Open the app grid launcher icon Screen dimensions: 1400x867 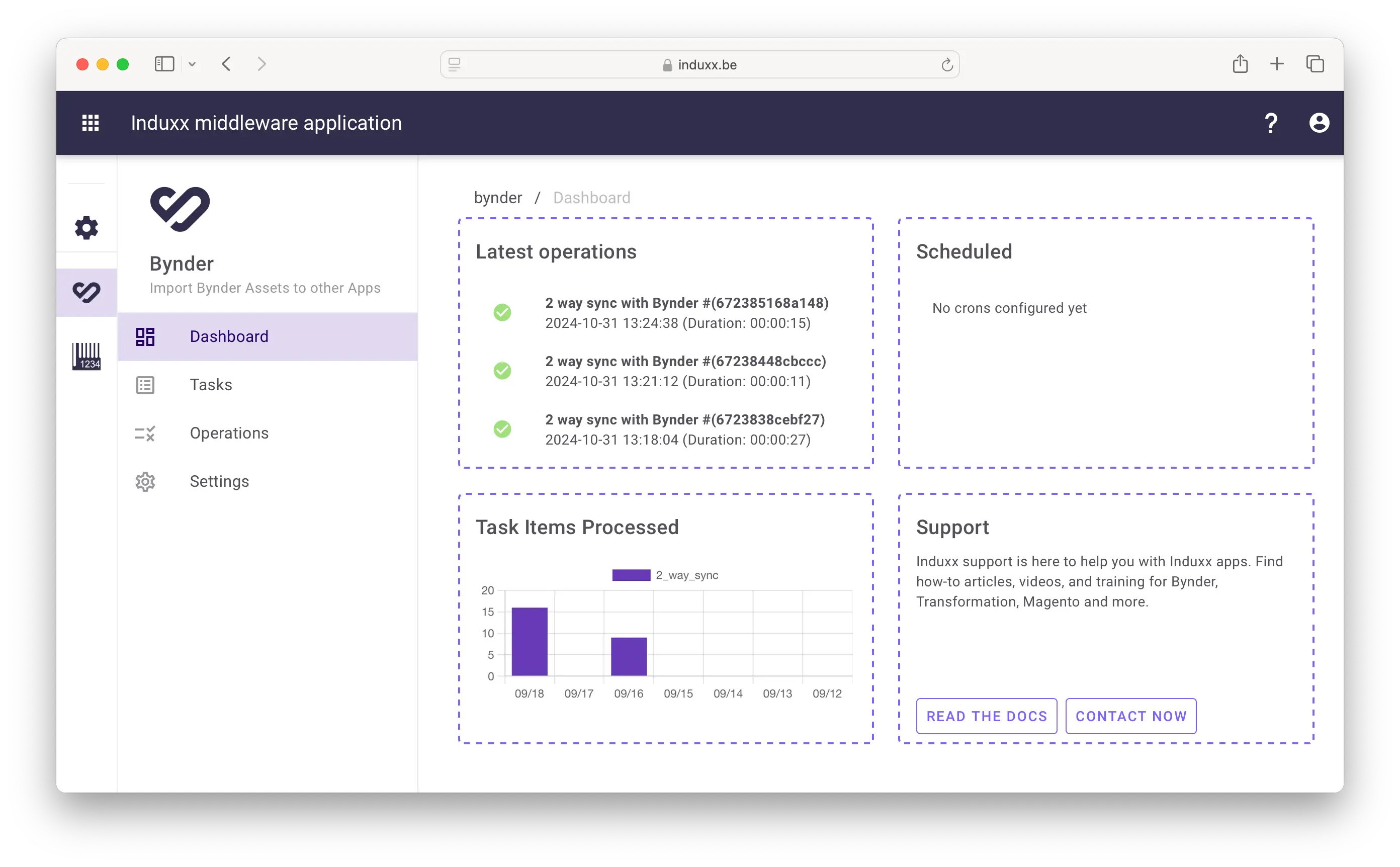tap(91, 123)
